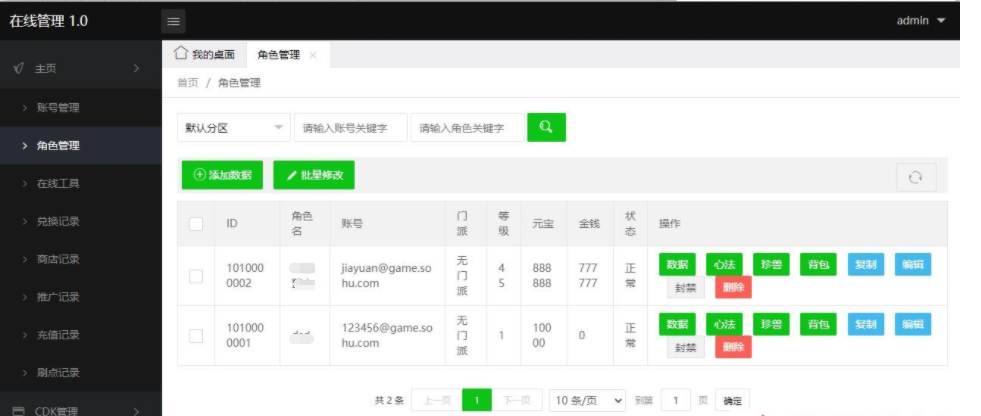
Task: Click the refresh icon above the table
Action: 914,177
